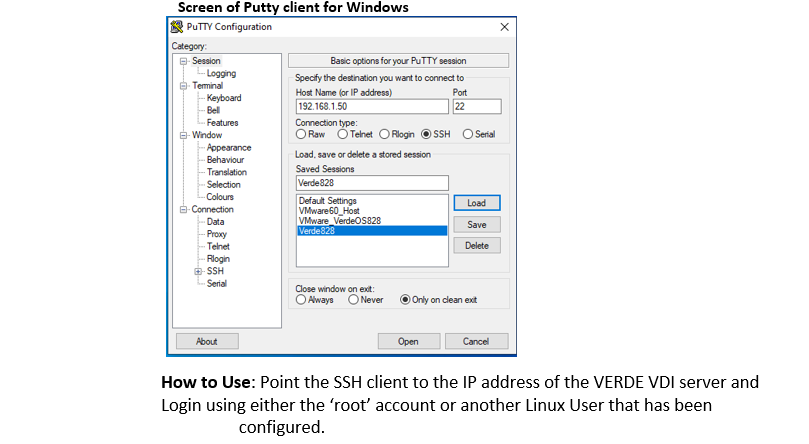Viewport: 809px width, 444px height.
Task: Open the Behaviour category
Action: (x=225, y=160)
